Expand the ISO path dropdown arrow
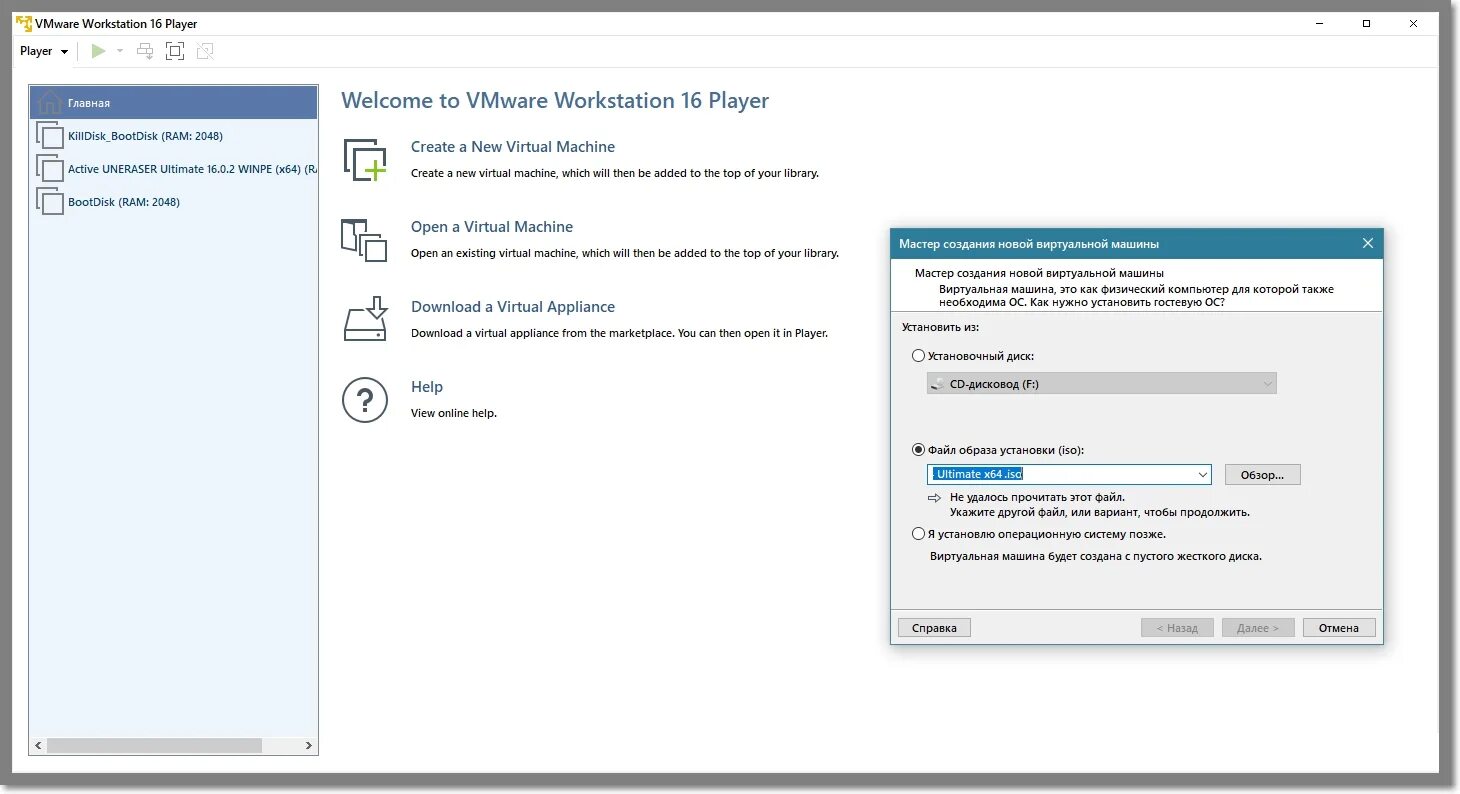The width and height of the screenshot is (1460, 794). [1203, 475]
